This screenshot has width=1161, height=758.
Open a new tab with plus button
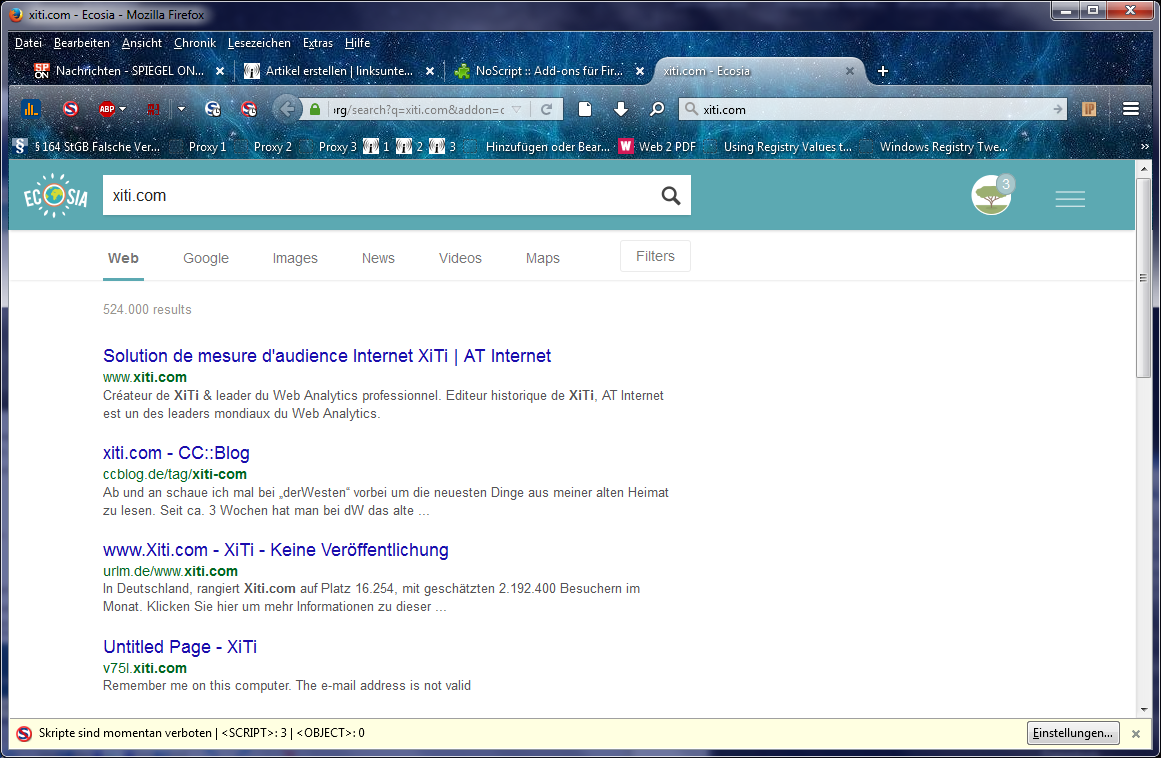click(x=883, y=71)
